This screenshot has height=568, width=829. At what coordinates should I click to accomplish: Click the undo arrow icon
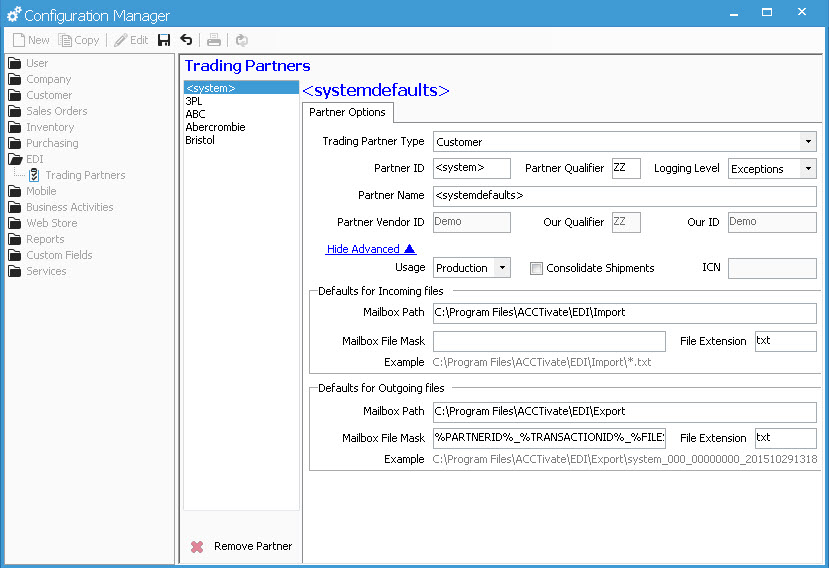pos(186,40)
